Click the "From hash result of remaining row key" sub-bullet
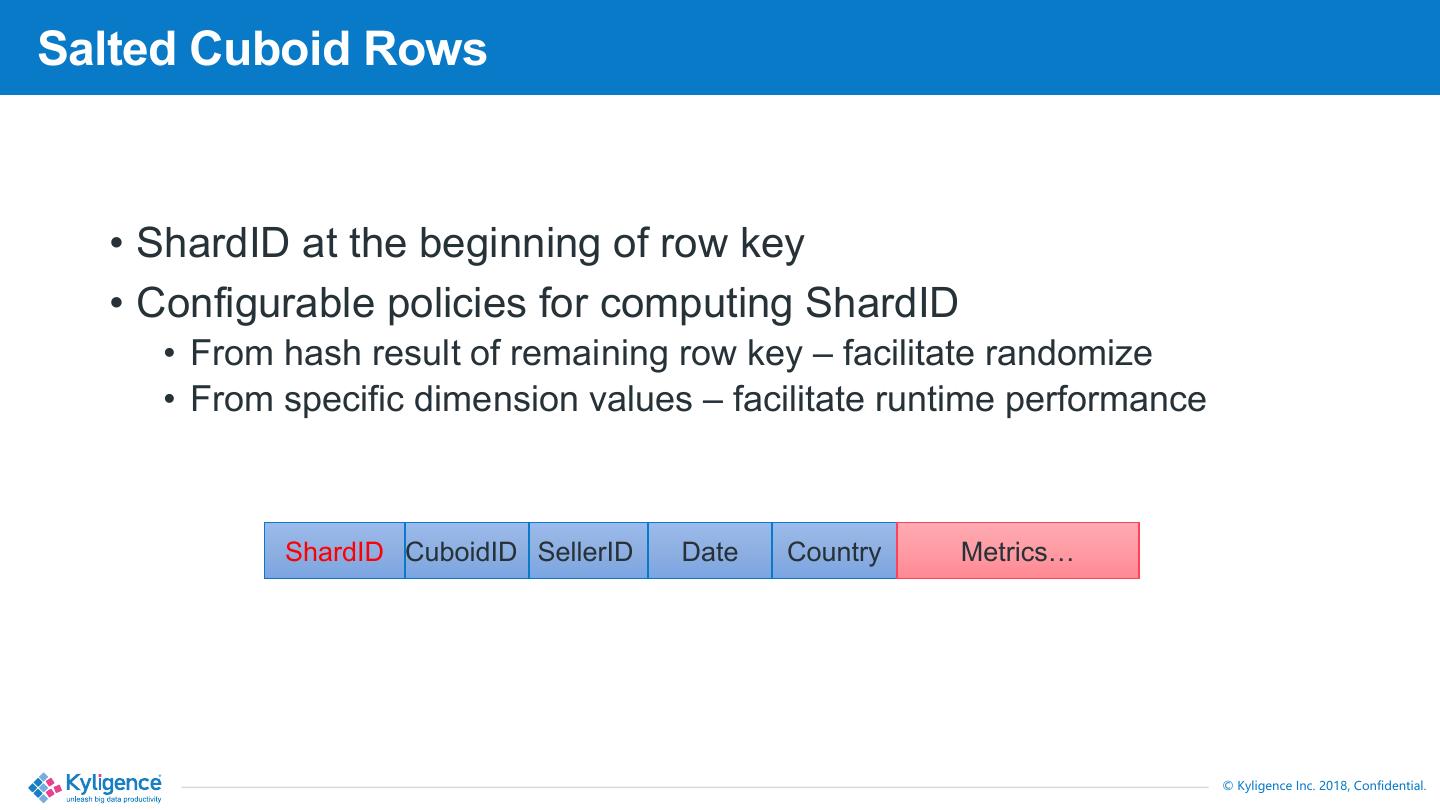 [x=496, y=353]
